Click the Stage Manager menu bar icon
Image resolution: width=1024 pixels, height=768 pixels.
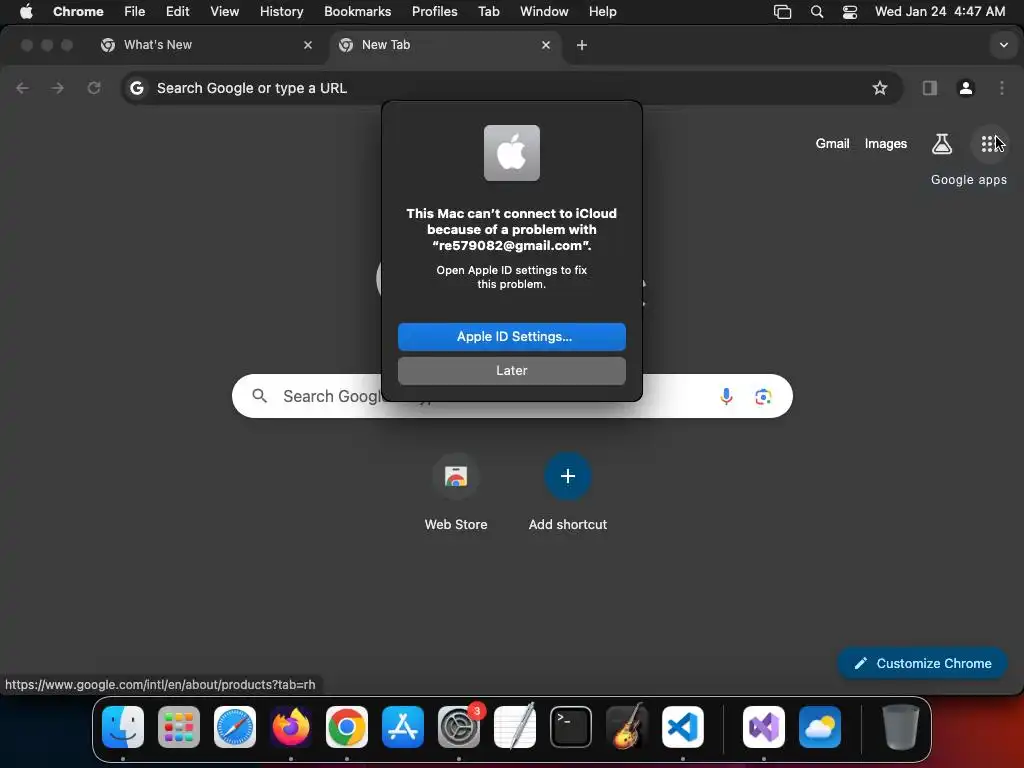tap(782, 12)
